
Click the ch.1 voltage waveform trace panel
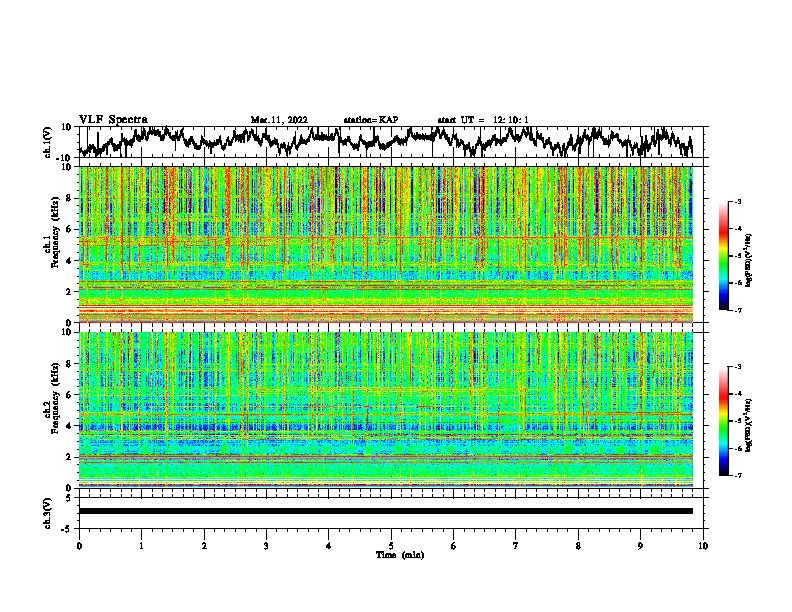tap(393, 142)
